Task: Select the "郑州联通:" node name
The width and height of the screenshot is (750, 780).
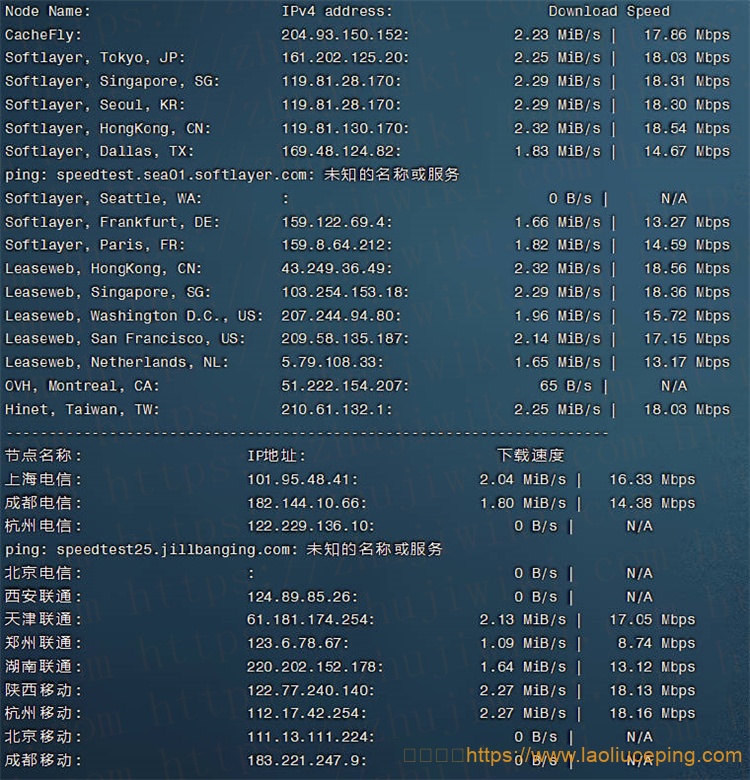Action: [x=43, y=643]
